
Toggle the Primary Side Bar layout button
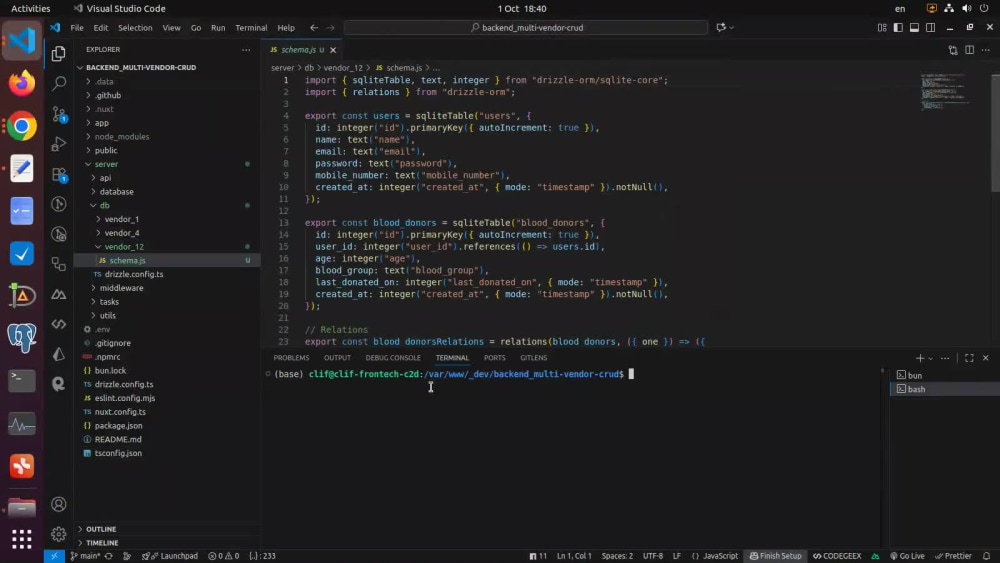898,27
